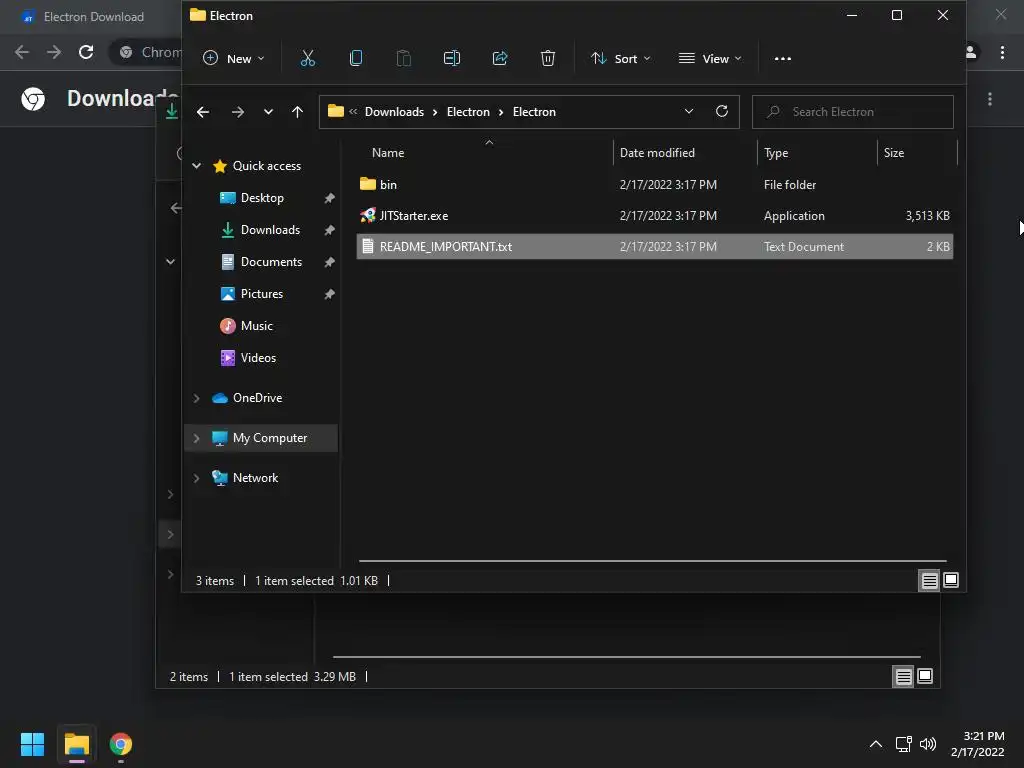Share the selected file using toolbar icon
Image resolution: width=1024 pixels, height=768 pixels.
(500, 59)
